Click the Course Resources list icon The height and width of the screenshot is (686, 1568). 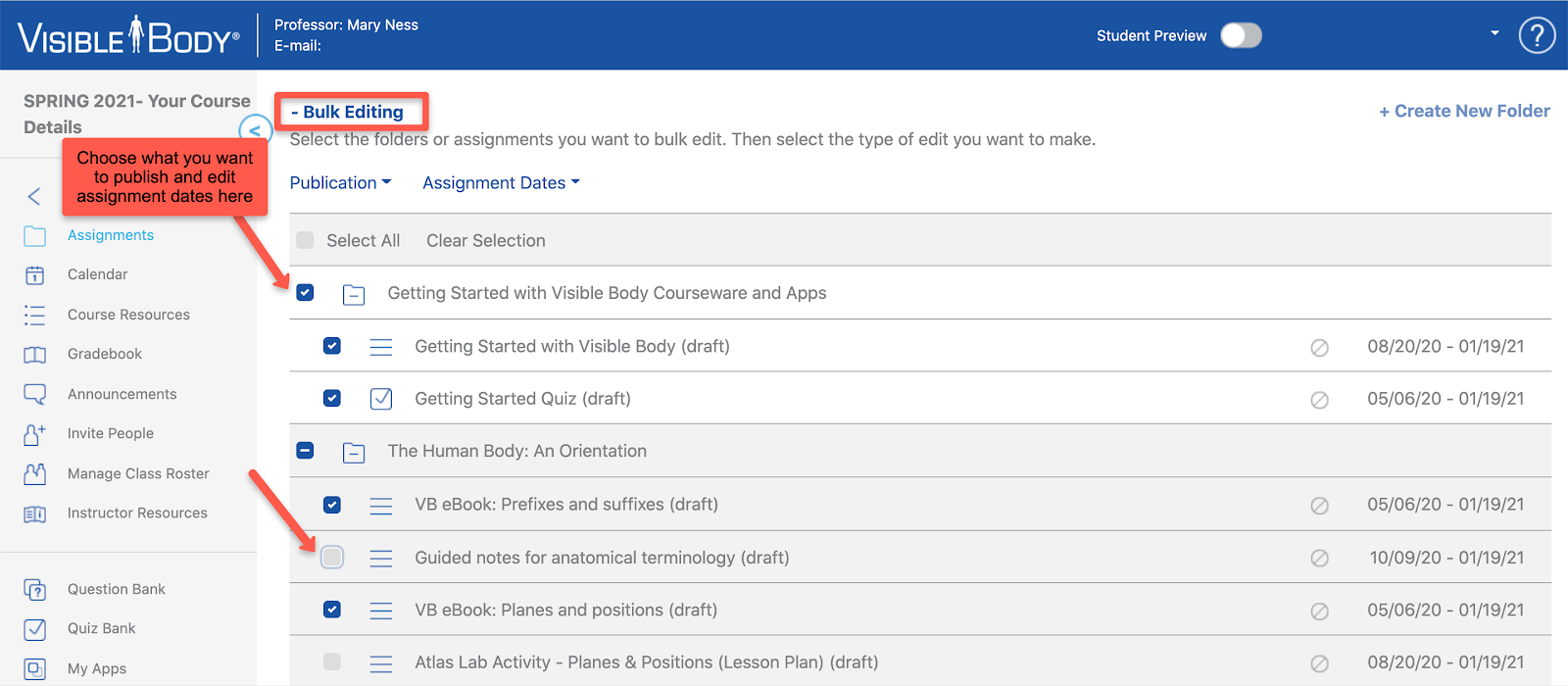[x=34, y=315]
